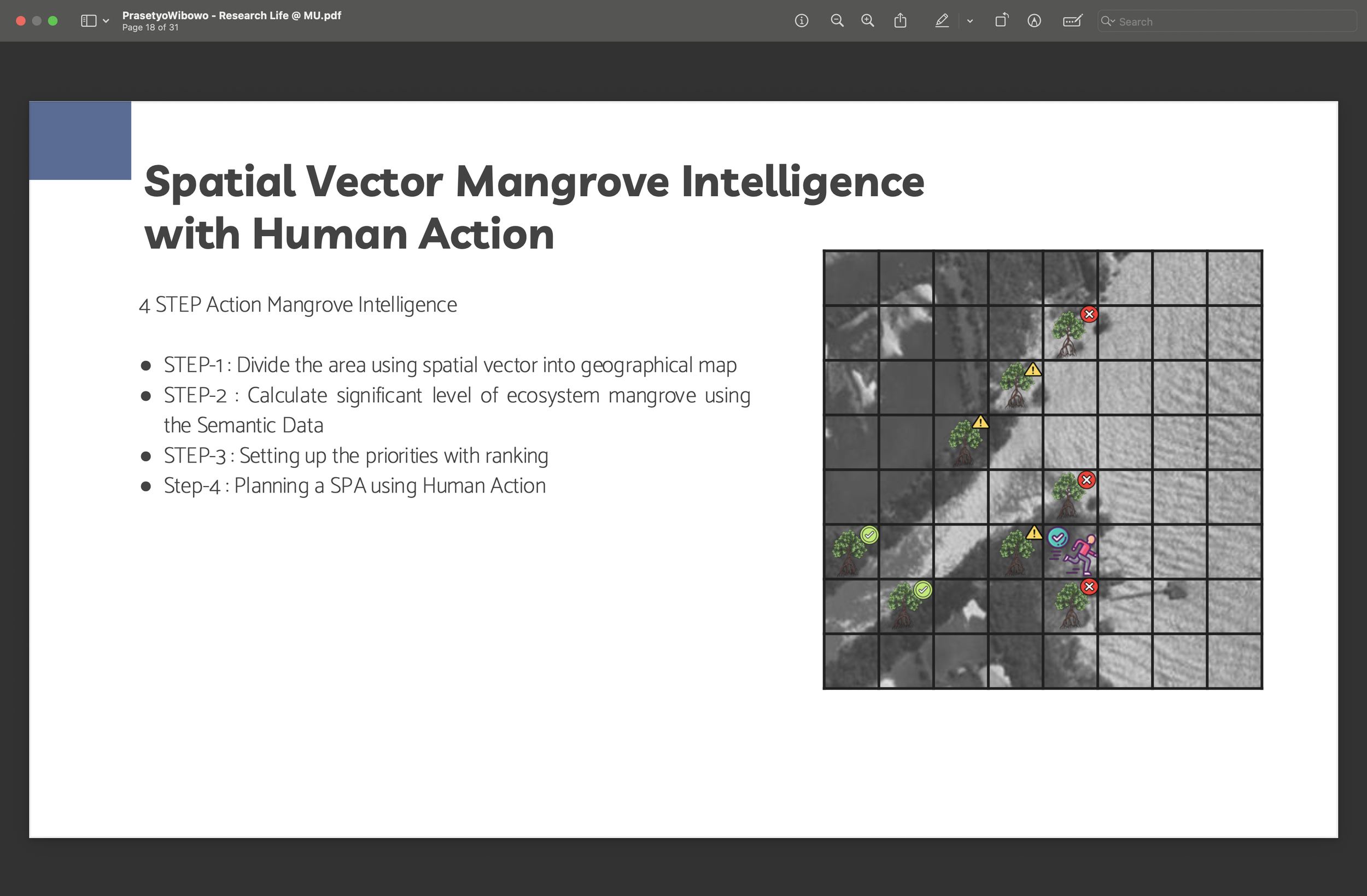Screen dimensions: 1367x896
Task: Select the Highlight pen tool
Action: tap(942, 21)
